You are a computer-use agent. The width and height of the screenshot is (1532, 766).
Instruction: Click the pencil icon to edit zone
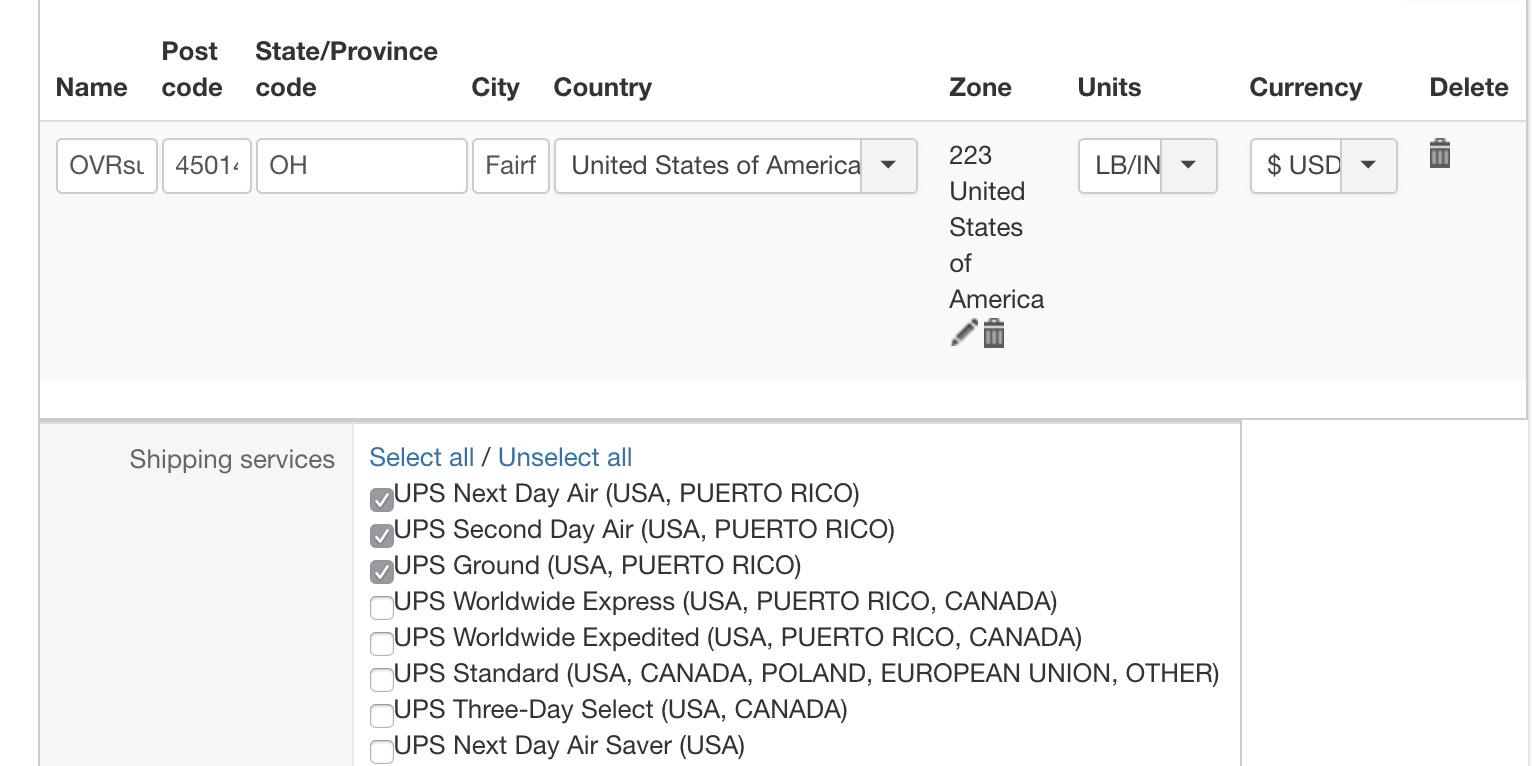(x=963, y=333)
